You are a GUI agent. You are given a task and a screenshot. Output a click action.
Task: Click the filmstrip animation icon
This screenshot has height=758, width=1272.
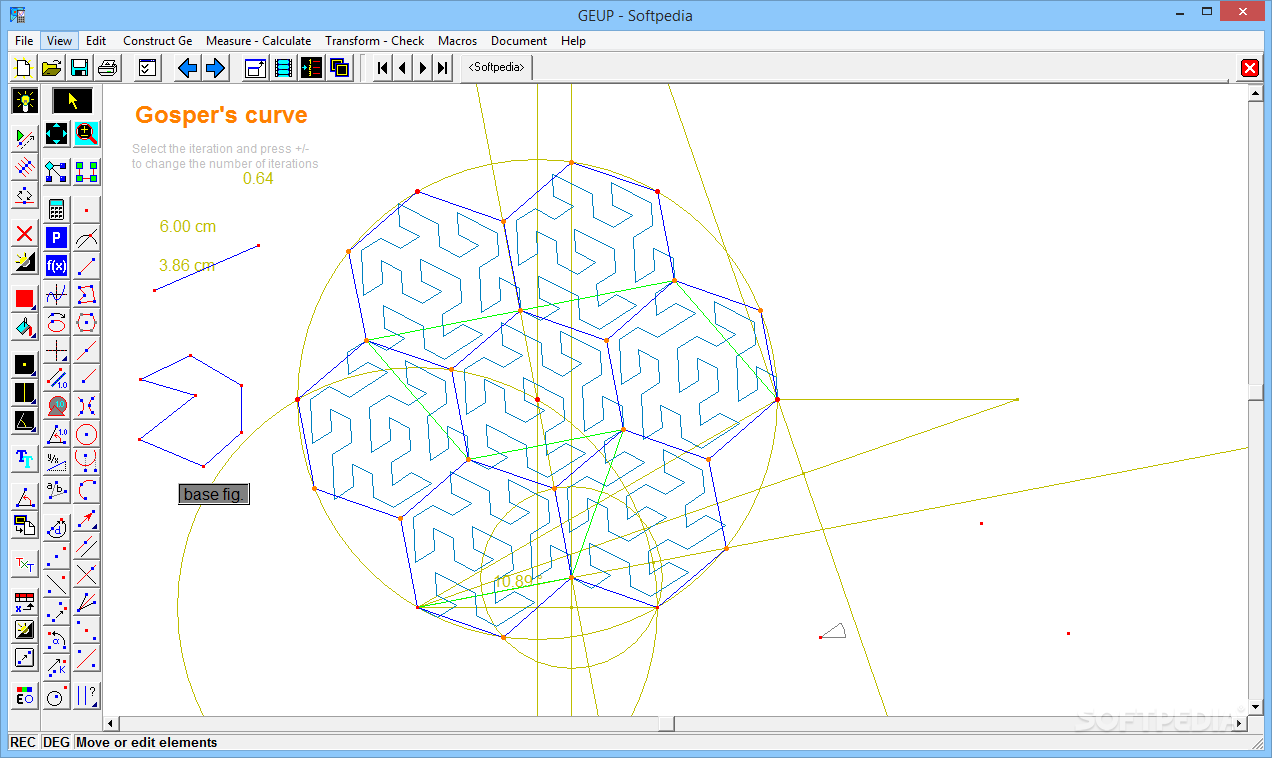pyautogui.click(x=284, y=68)
